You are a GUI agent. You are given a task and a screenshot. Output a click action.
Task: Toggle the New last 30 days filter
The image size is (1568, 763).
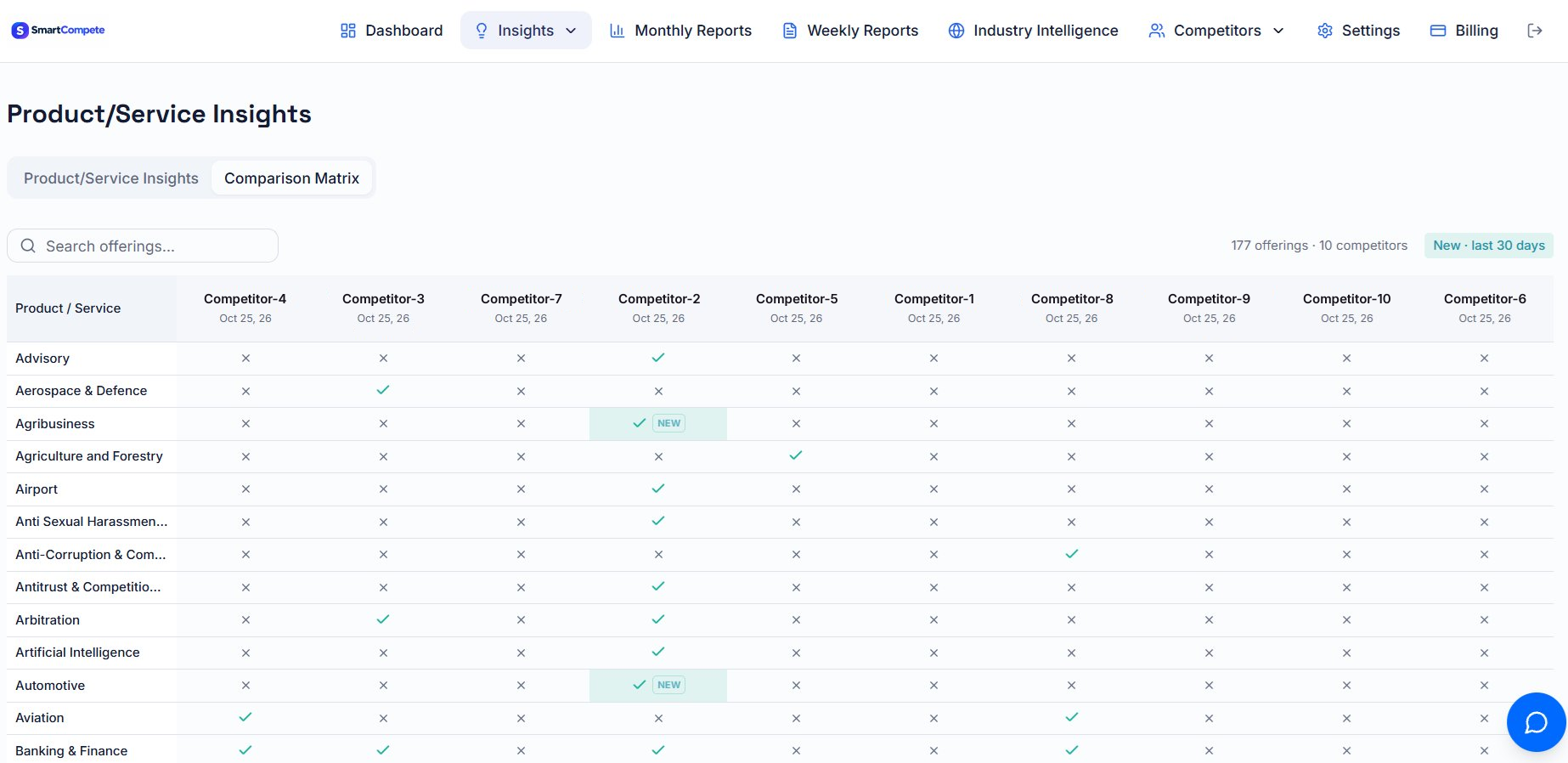coord(1489,246)
